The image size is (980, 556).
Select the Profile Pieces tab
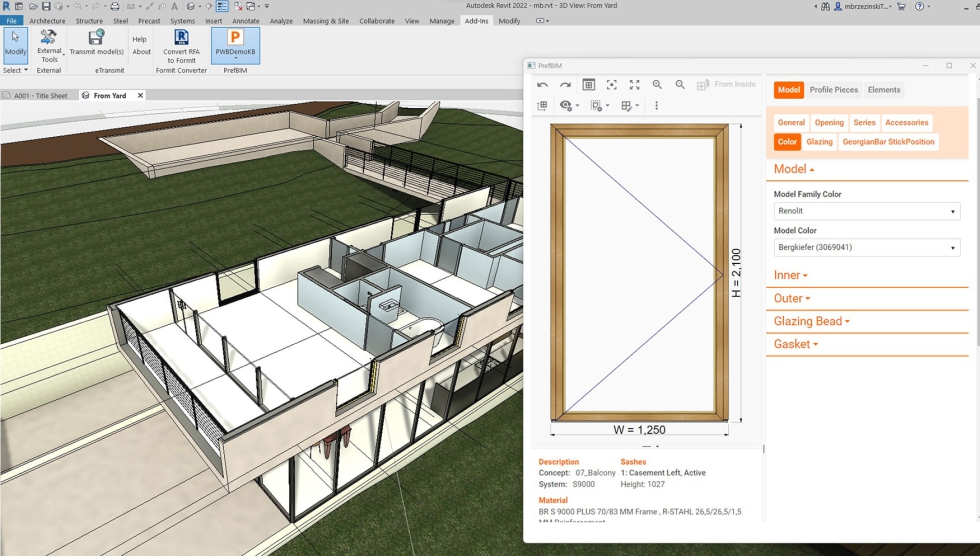point(833,90)
